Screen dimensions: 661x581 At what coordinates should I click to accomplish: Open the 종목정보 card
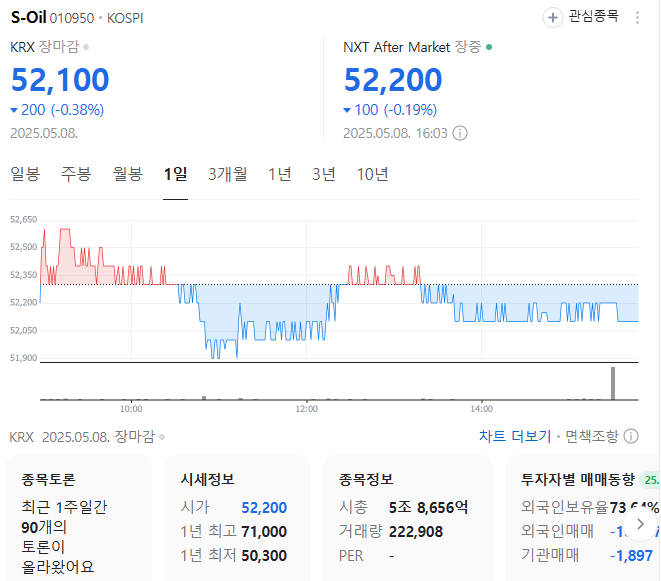click(408, 519)
